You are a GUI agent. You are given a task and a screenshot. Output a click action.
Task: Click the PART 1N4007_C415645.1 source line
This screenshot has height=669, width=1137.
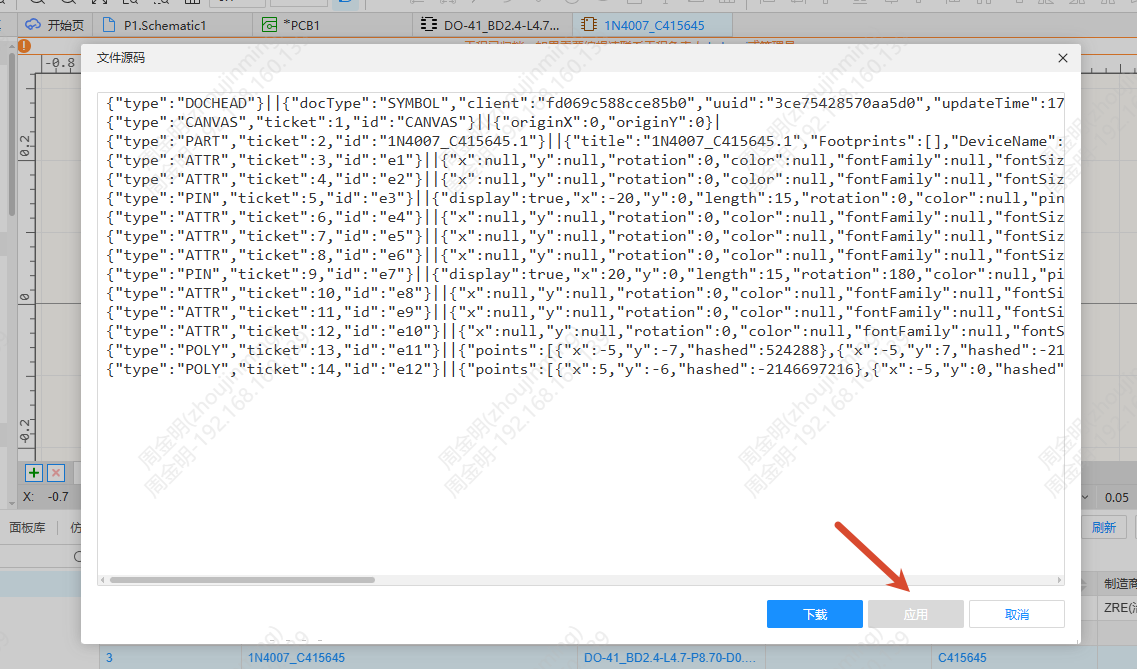coord(584,141)
